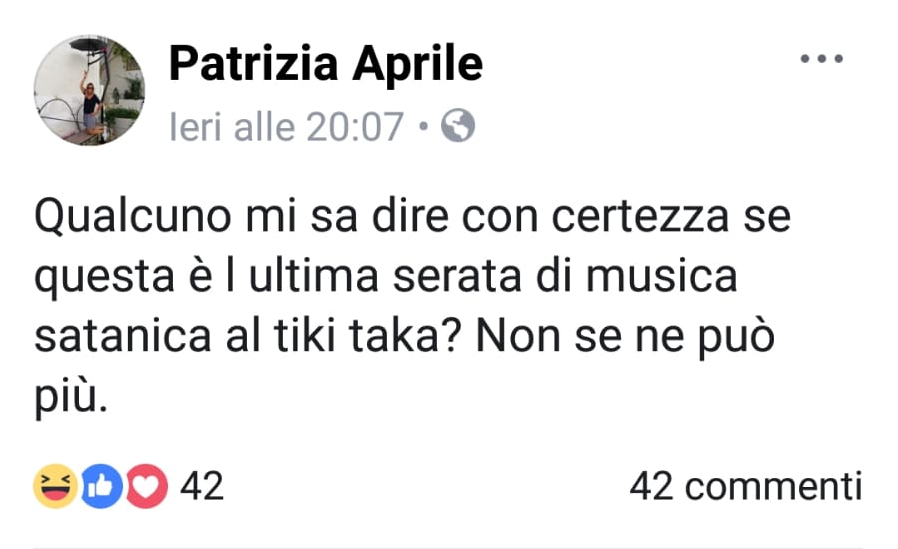Image resolution: width=898 pixels, height=549 pixels.
Task: Open Patrizia Aprile's profile picture
Action: [90, 91]
